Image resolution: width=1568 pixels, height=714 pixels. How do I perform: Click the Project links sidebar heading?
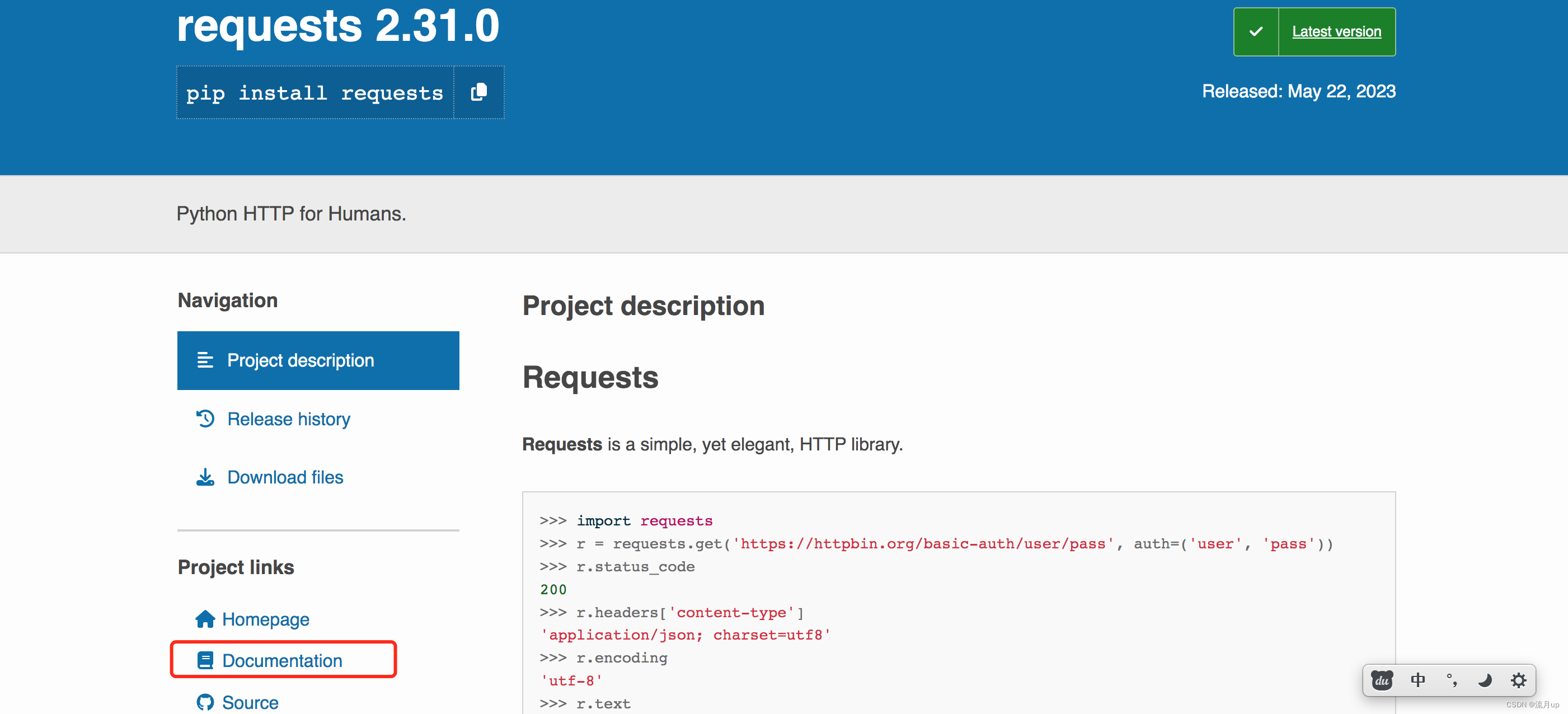tap(236, 567)
